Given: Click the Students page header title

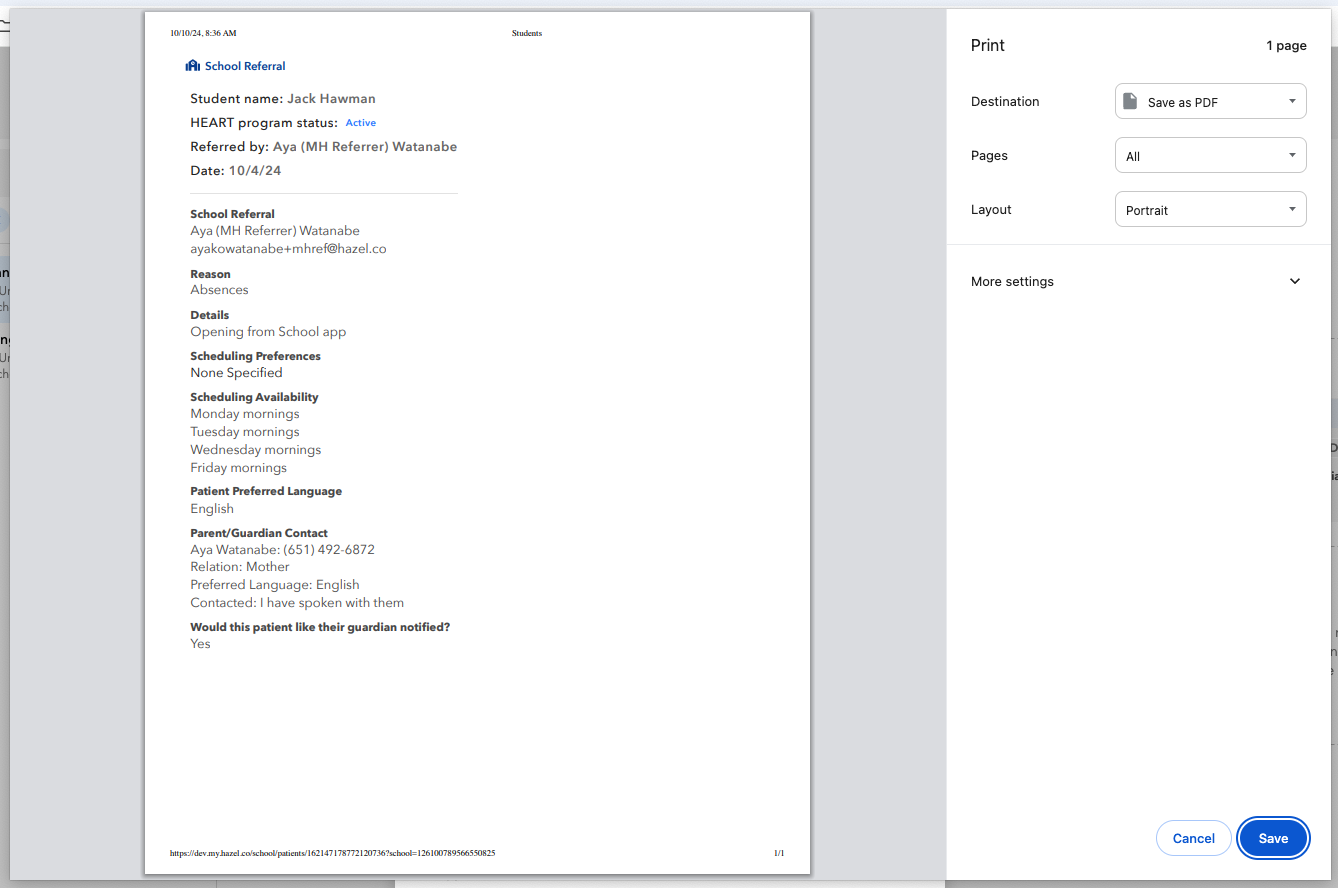Looking at the screenshot, I should point(526,33).
